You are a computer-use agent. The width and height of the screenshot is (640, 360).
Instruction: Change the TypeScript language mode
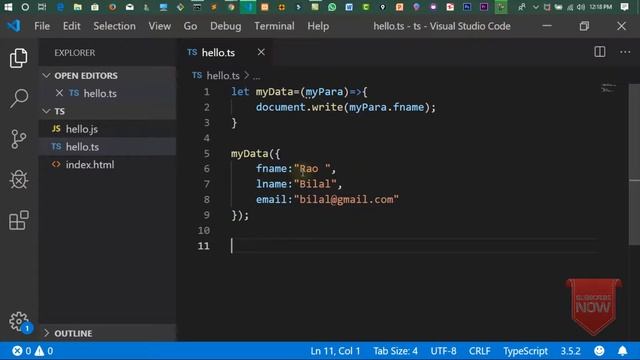(x=525, y=351)
